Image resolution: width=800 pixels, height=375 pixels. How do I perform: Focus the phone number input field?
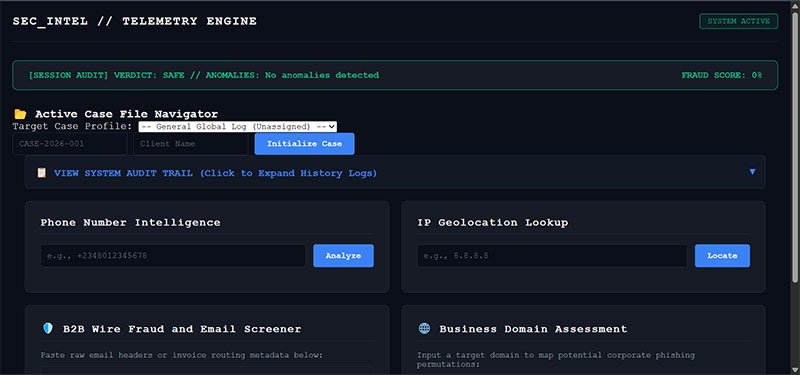click(x=173, y=256)
